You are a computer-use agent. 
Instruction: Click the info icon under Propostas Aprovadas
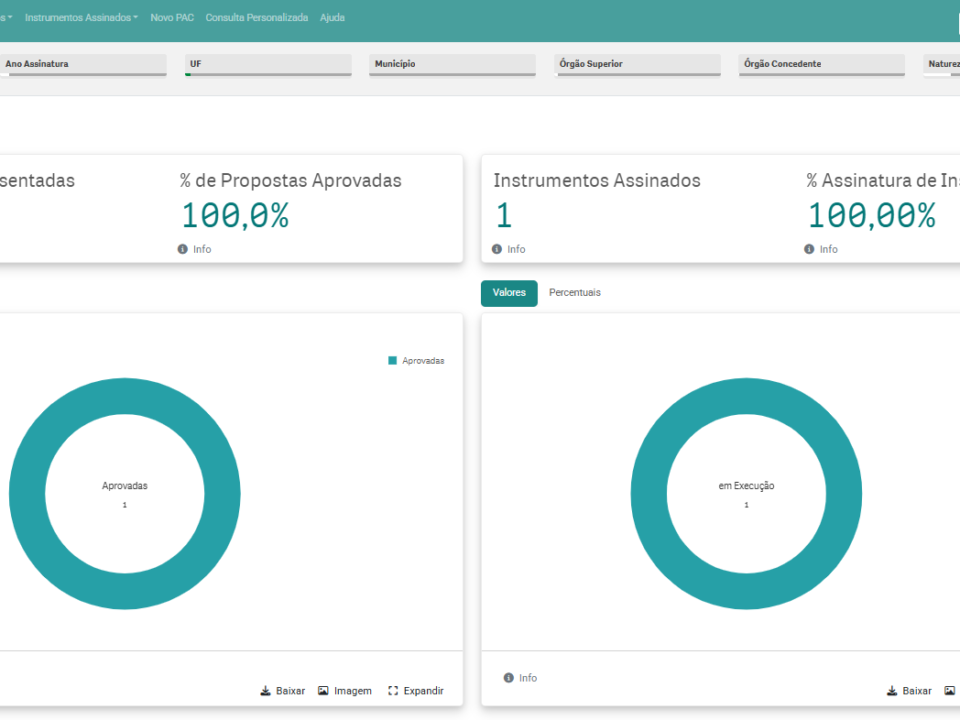point(182,249)
